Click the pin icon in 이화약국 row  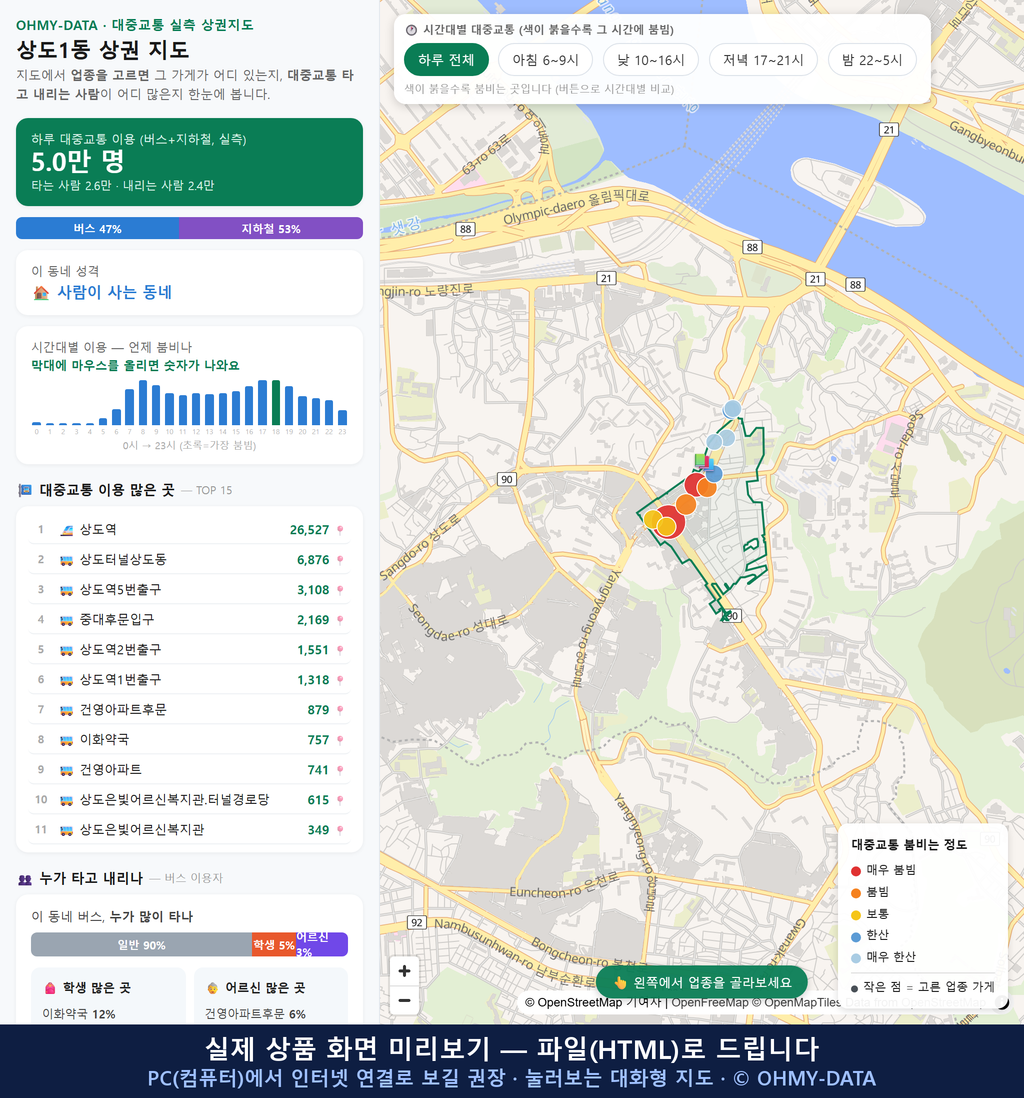(x=340, y=740)
